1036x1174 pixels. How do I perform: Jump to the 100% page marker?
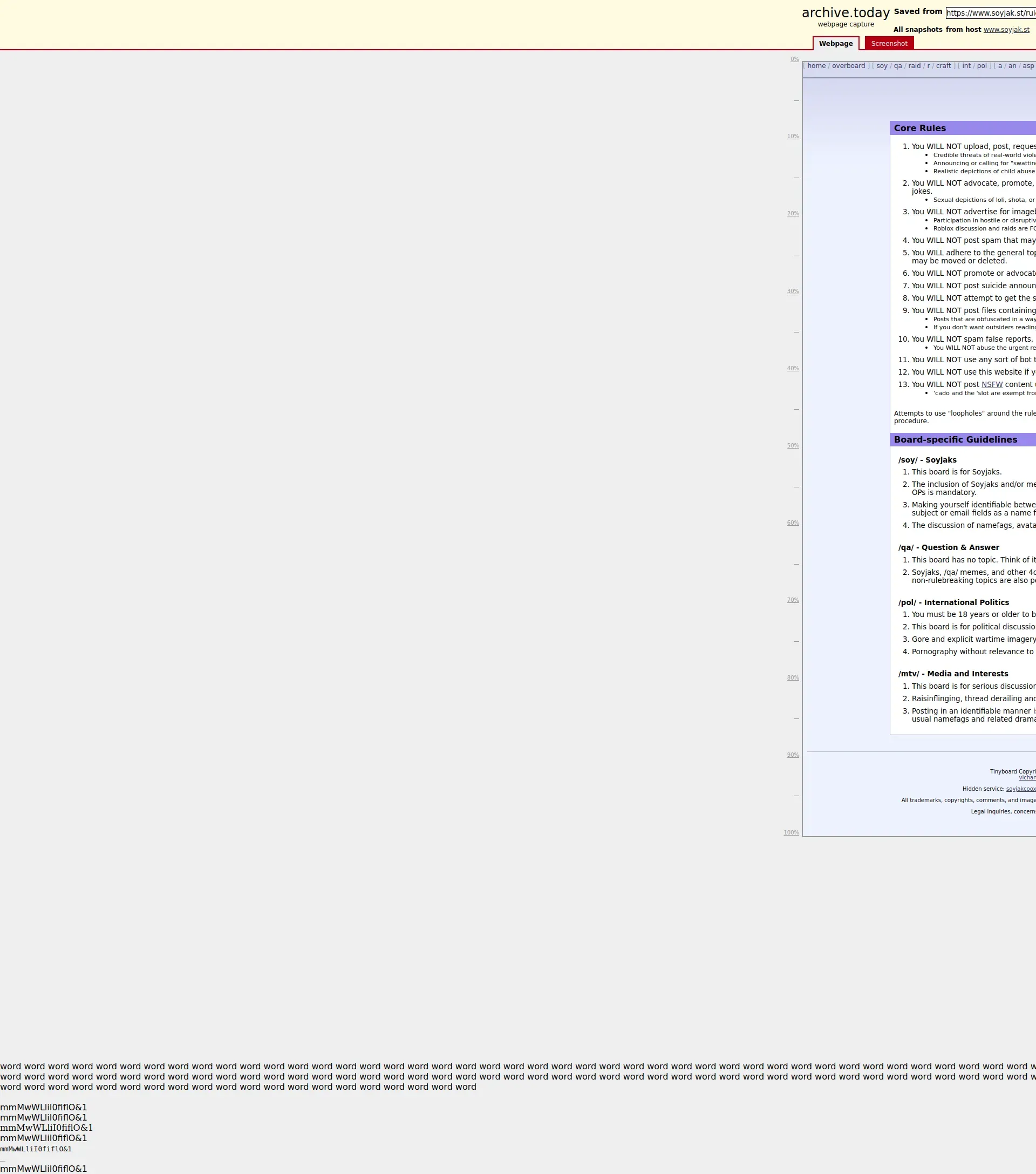click(x=791, y=833)
